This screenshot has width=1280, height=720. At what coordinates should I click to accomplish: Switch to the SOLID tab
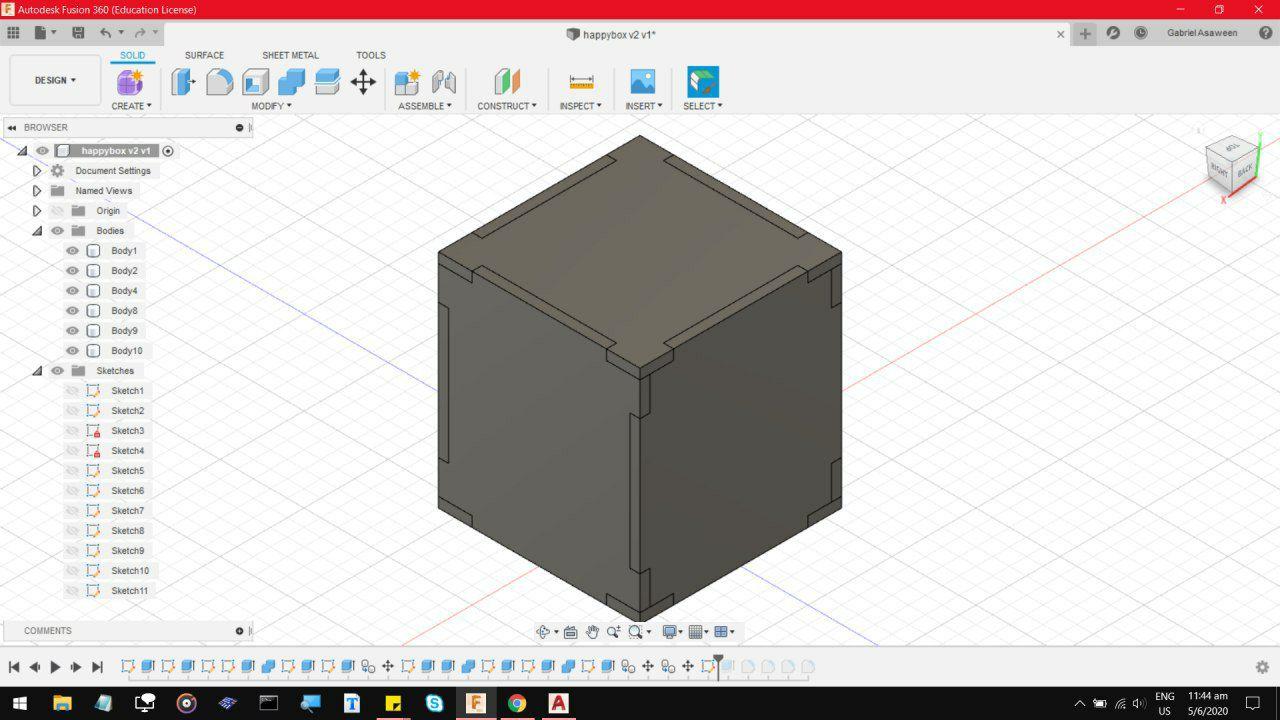pyautogui.click(x=132, y=56)
